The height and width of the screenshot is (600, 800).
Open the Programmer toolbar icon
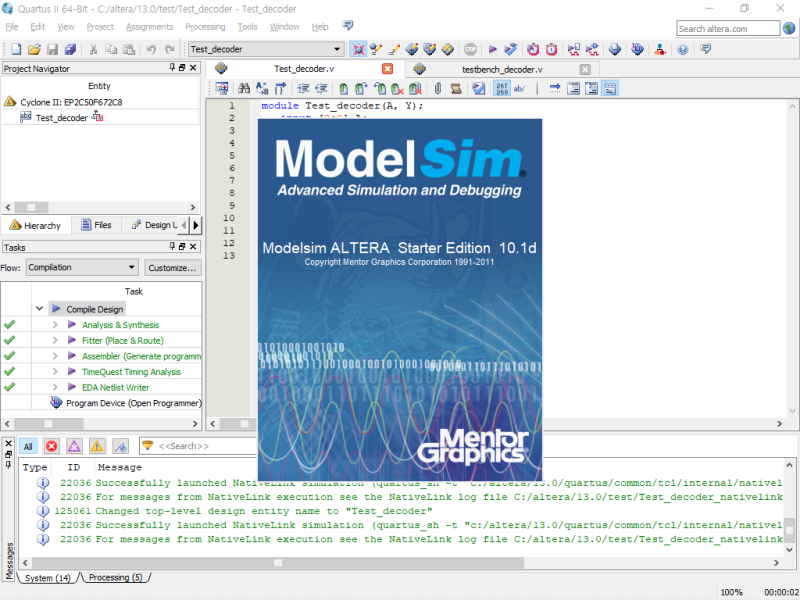click(x=637, y=49)
